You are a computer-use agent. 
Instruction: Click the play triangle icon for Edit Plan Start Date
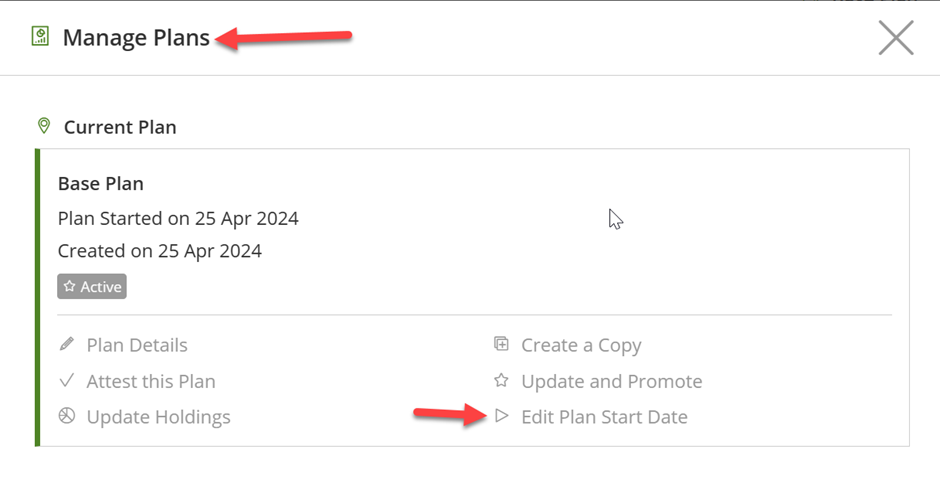click(x=502, y=415)
